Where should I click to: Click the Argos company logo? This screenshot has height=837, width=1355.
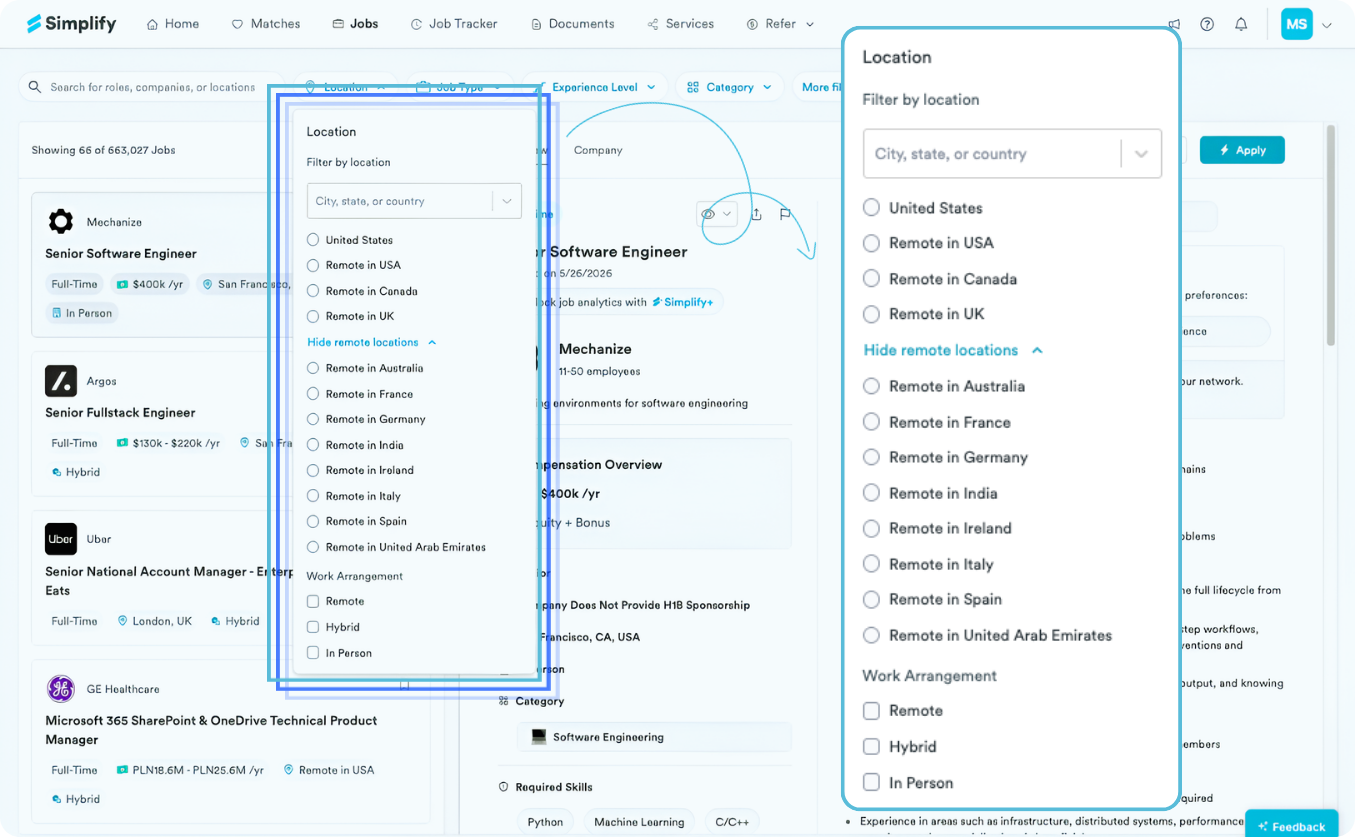coord(61,381)
